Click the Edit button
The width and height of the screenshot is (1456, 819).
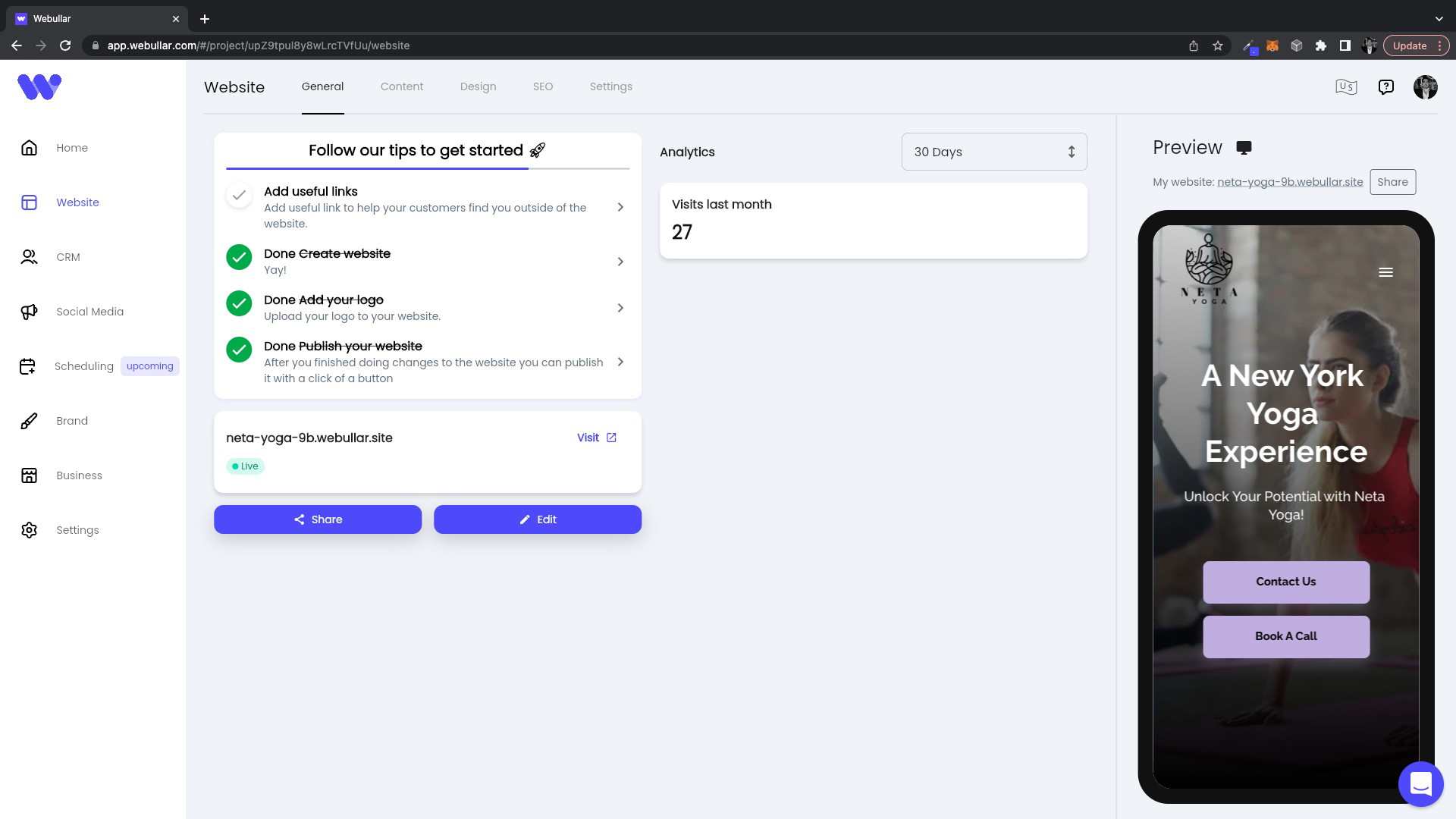[x=538, y=519]
